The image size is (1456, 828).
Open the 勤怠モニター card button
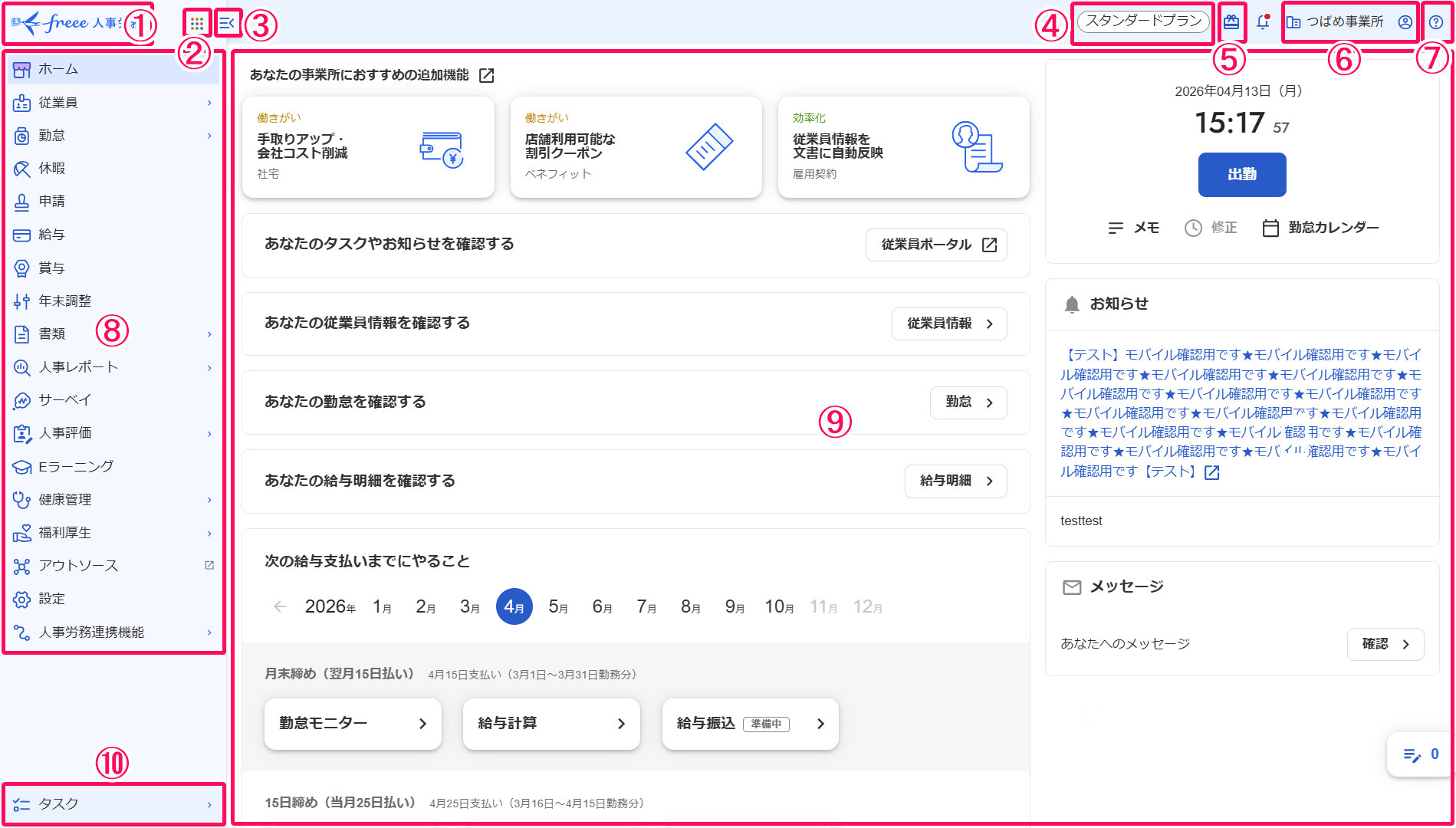pyautogui.click(x=353, y=724)
